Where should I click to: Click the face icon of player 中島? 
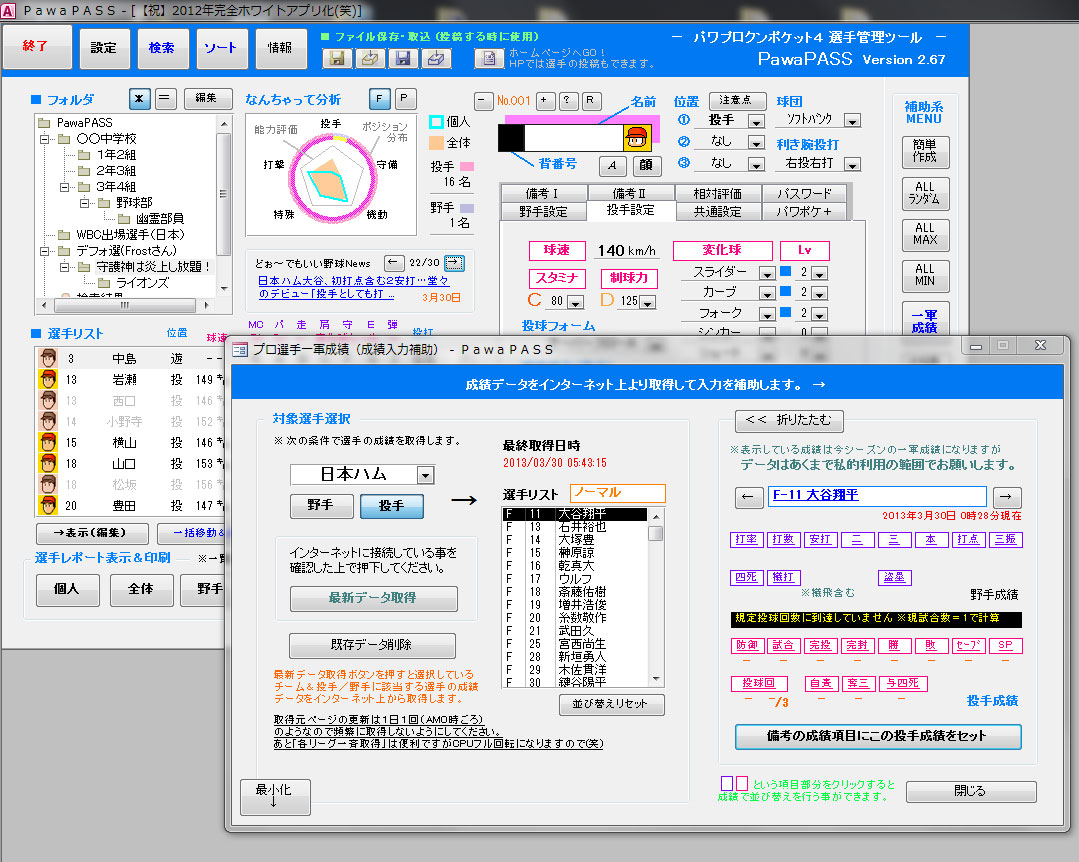pyautogui.click(x=48, y=358)
